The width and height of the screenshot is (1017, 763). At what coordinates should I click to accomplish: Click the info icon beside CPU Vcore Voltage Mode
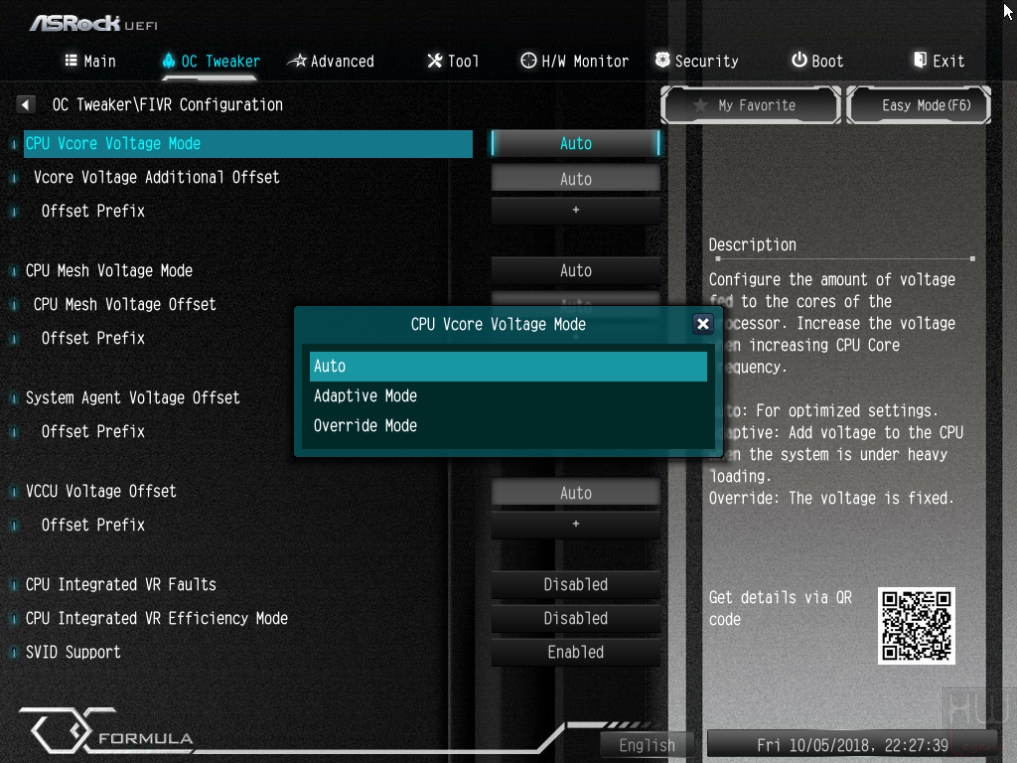point(14,143)
